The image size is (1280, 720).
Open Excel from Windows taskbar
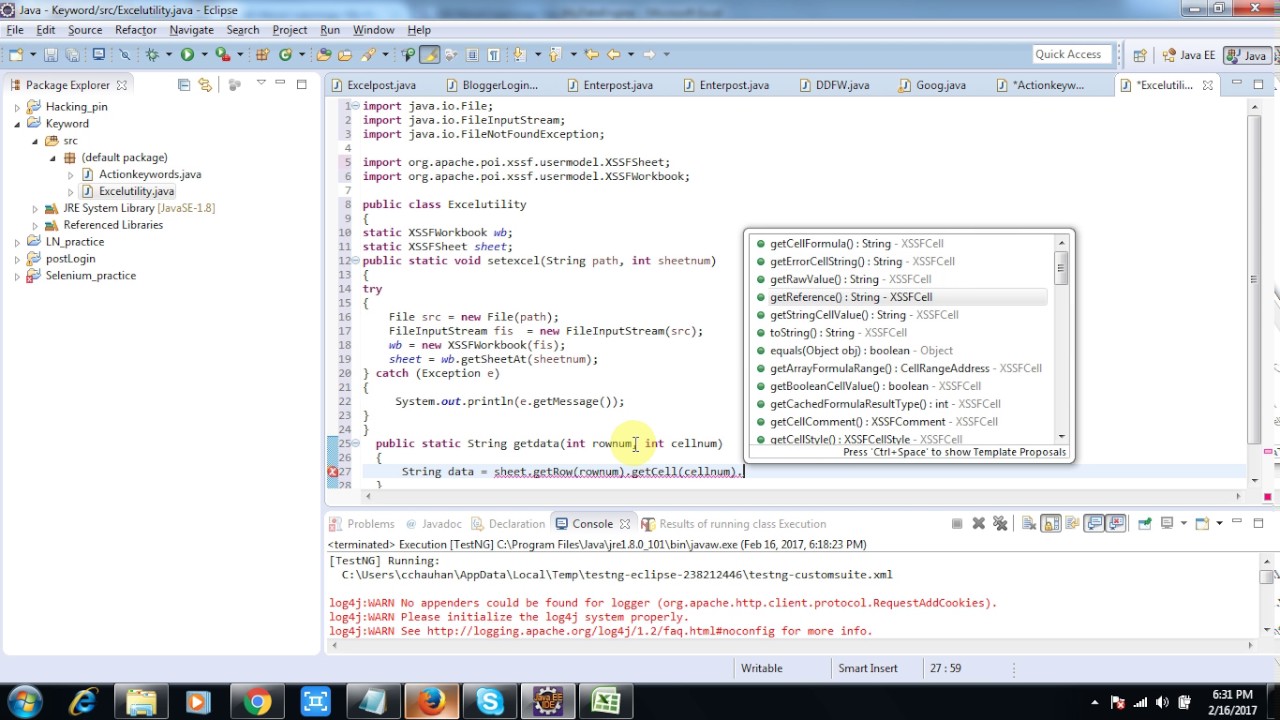point(605,702)
